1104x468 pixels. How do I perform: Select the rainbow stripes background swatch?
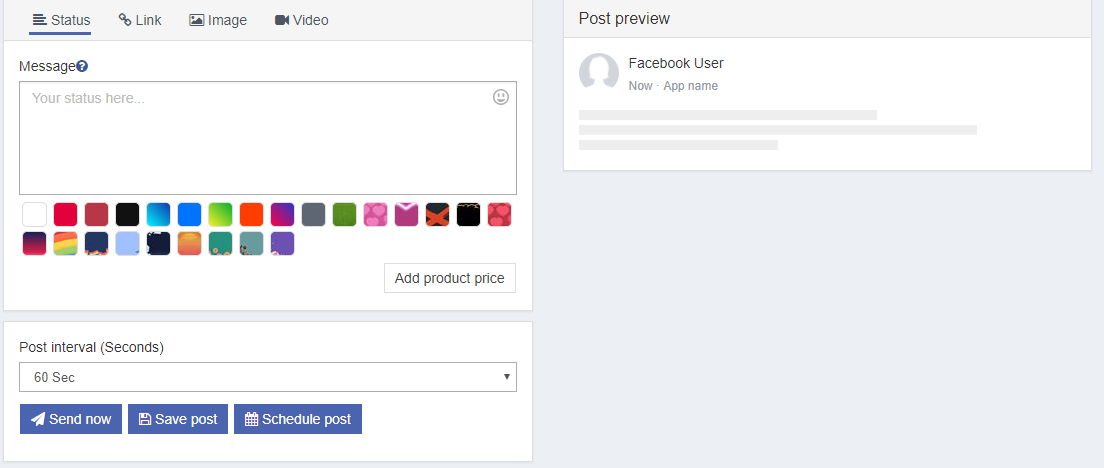66,243
